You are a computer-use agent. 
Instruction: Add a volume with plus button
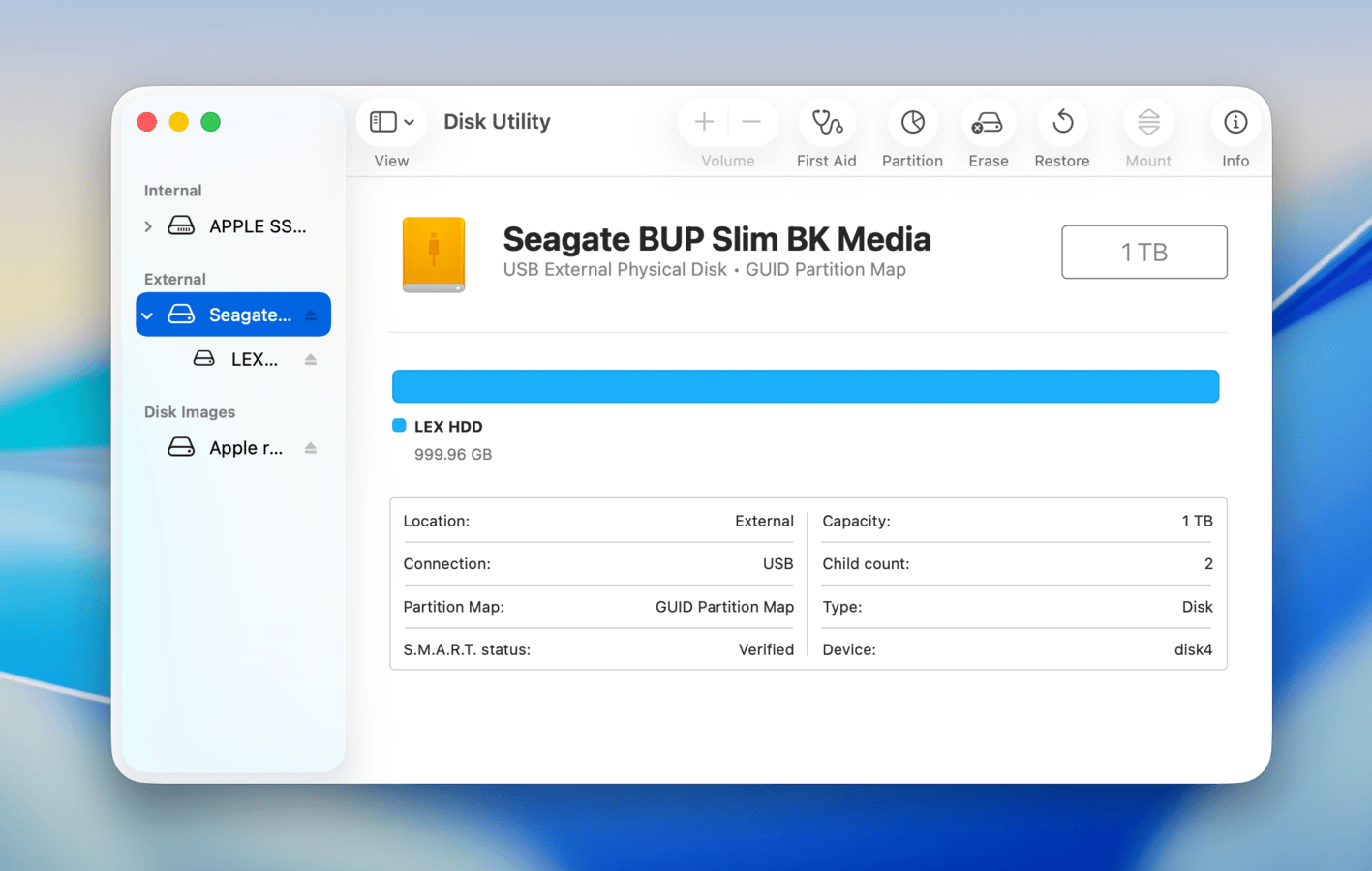pos(704,122)
